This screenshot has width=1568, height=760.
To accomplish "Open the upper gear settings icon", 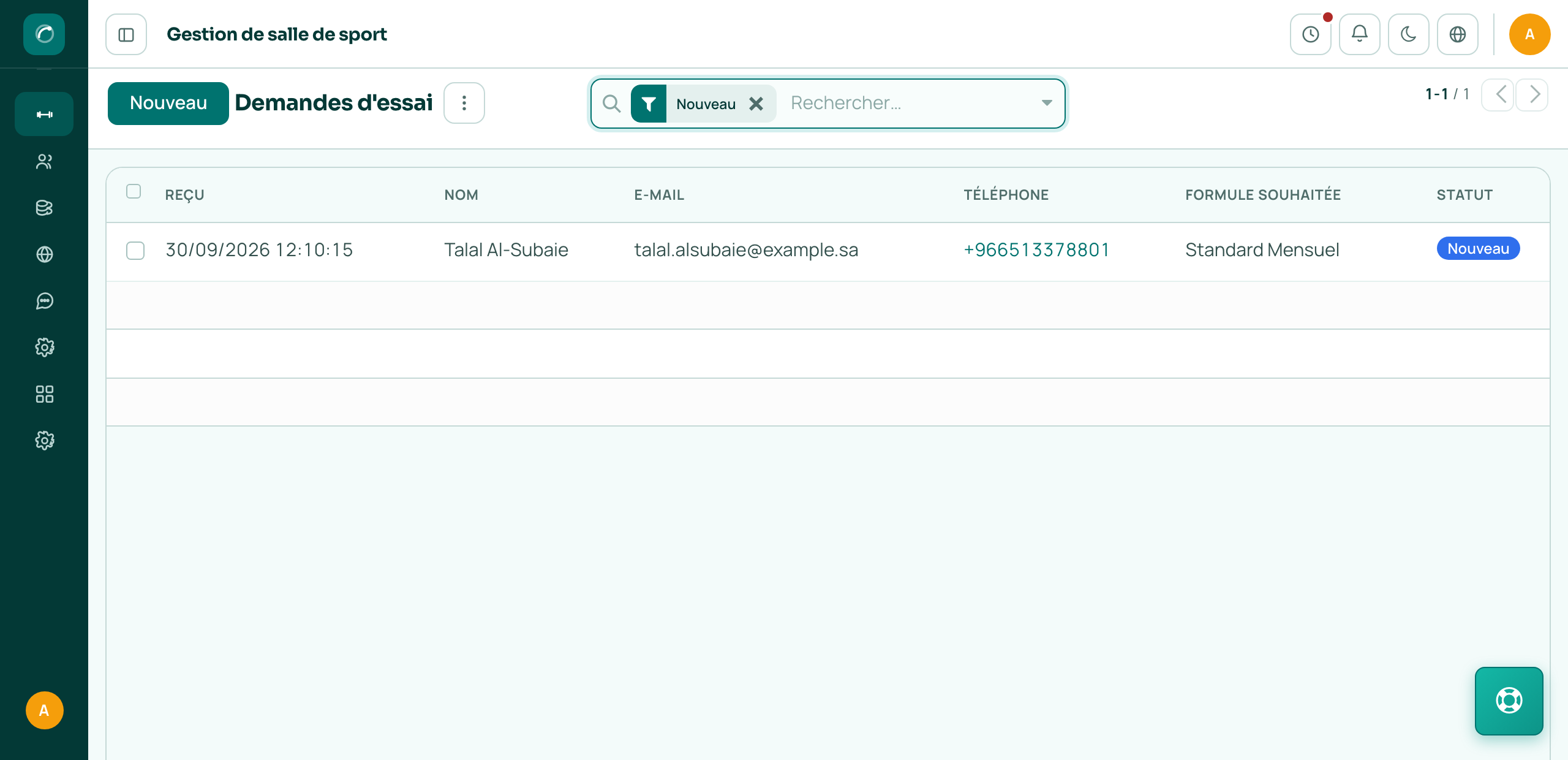I will coord(44,348).
